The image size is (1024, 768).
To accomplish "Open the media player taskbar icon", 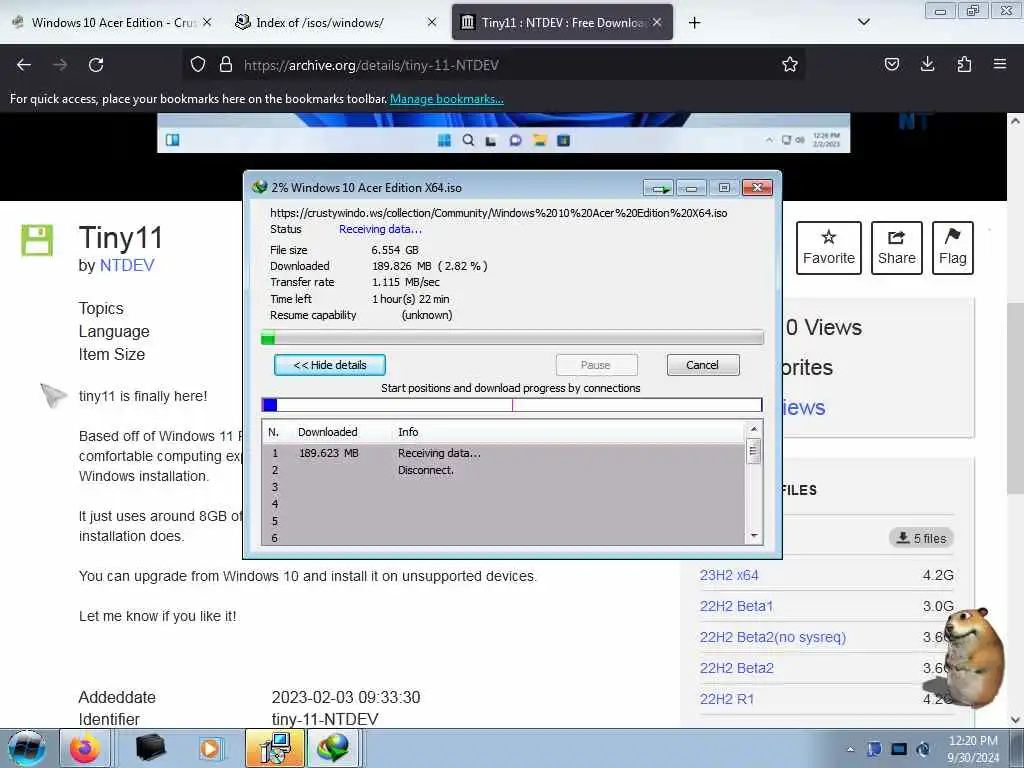I will pyautogui.click(x=210, y=748).
